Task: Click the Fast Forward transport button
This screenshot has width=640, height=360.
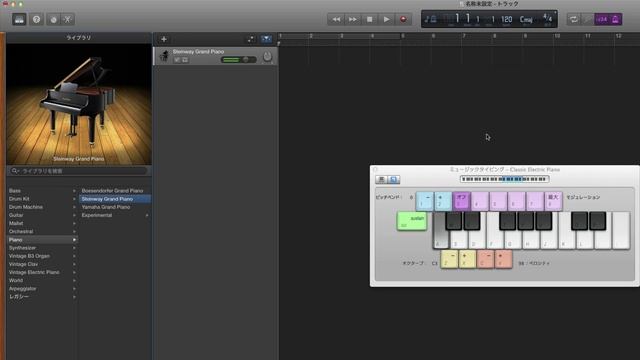Action: (353, 19)
